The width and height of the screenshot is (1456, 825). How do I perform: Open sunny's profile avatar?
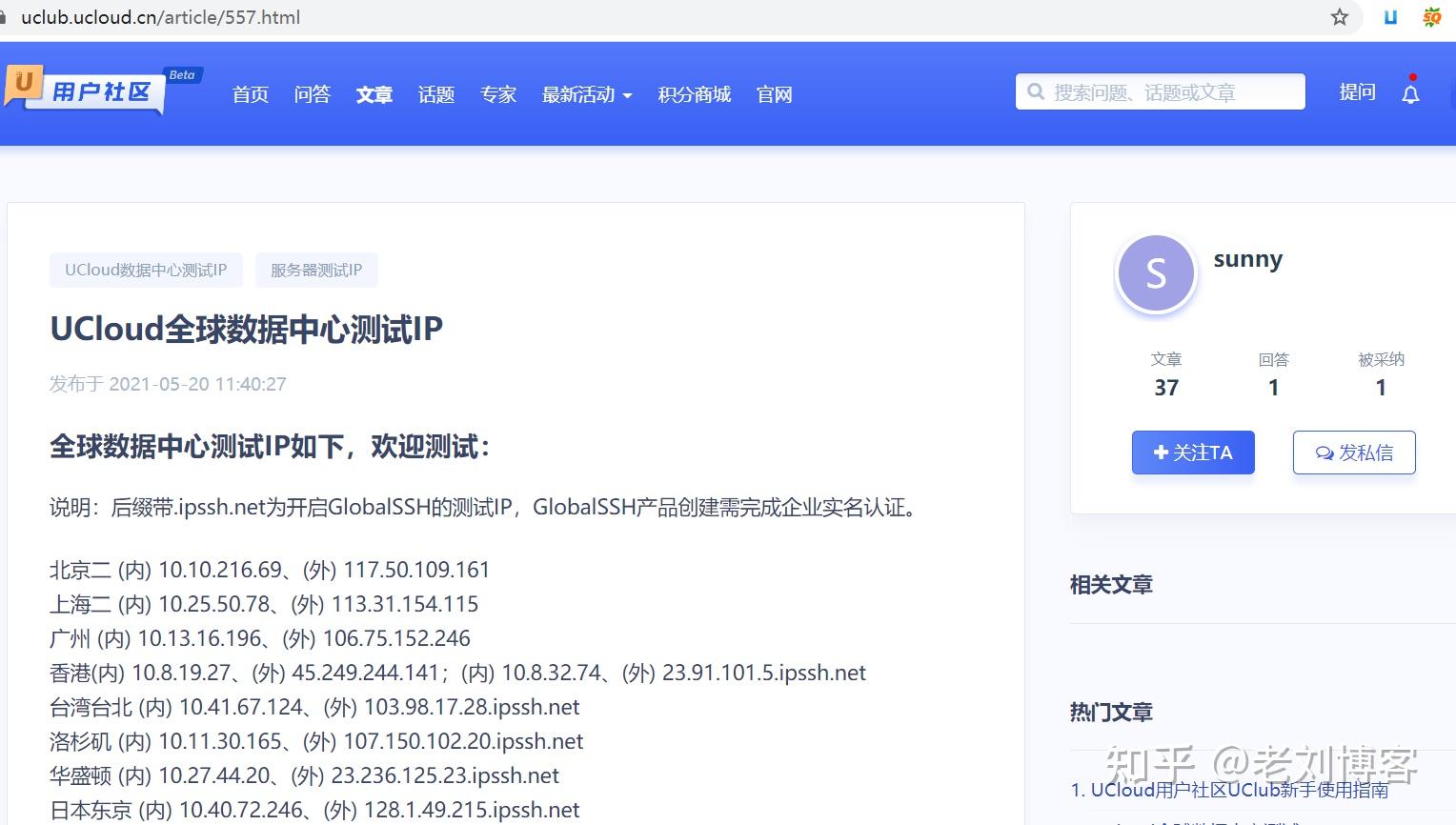(1156, 273)
